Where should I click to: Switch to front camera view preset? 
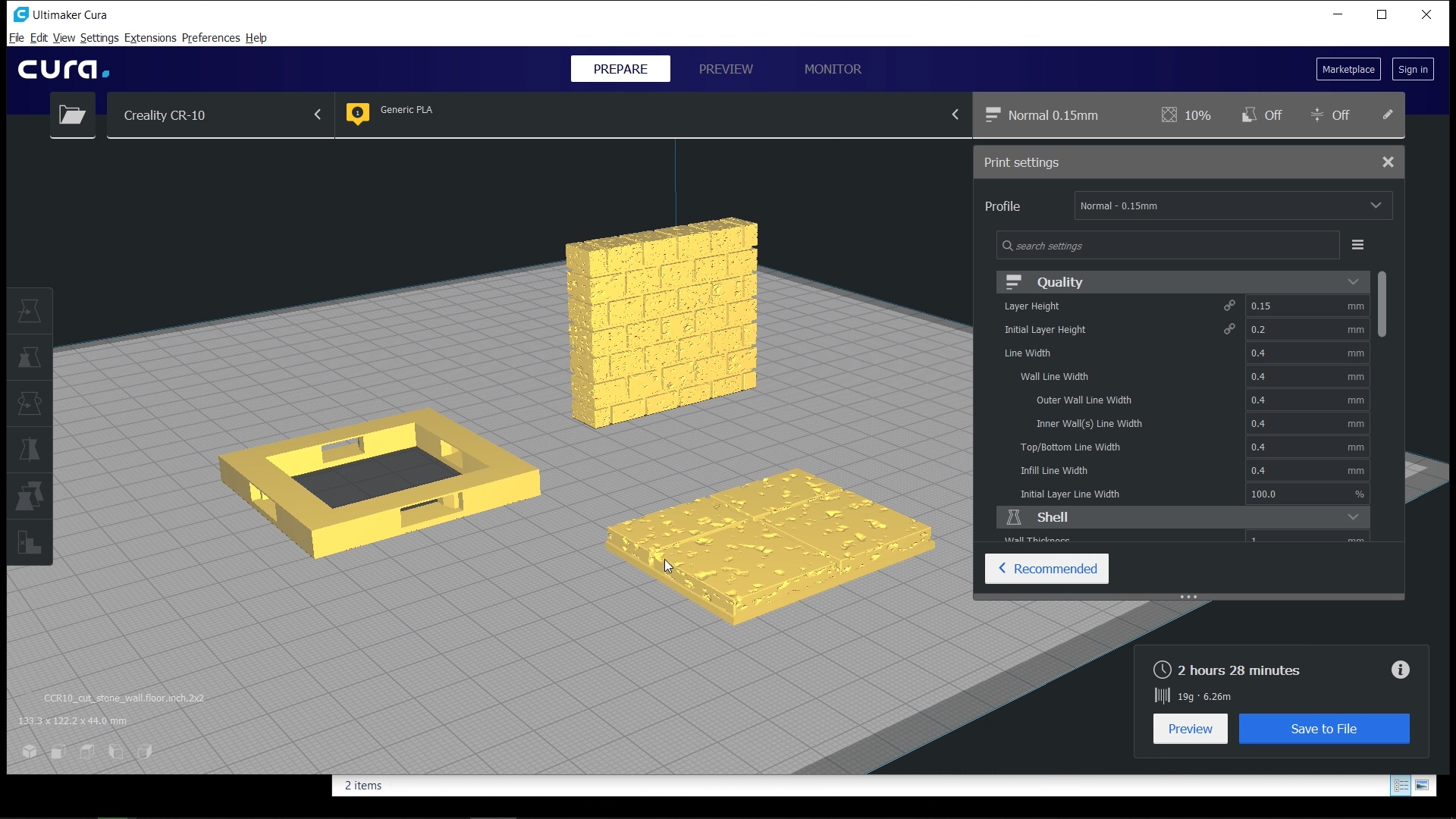(58, 752)
